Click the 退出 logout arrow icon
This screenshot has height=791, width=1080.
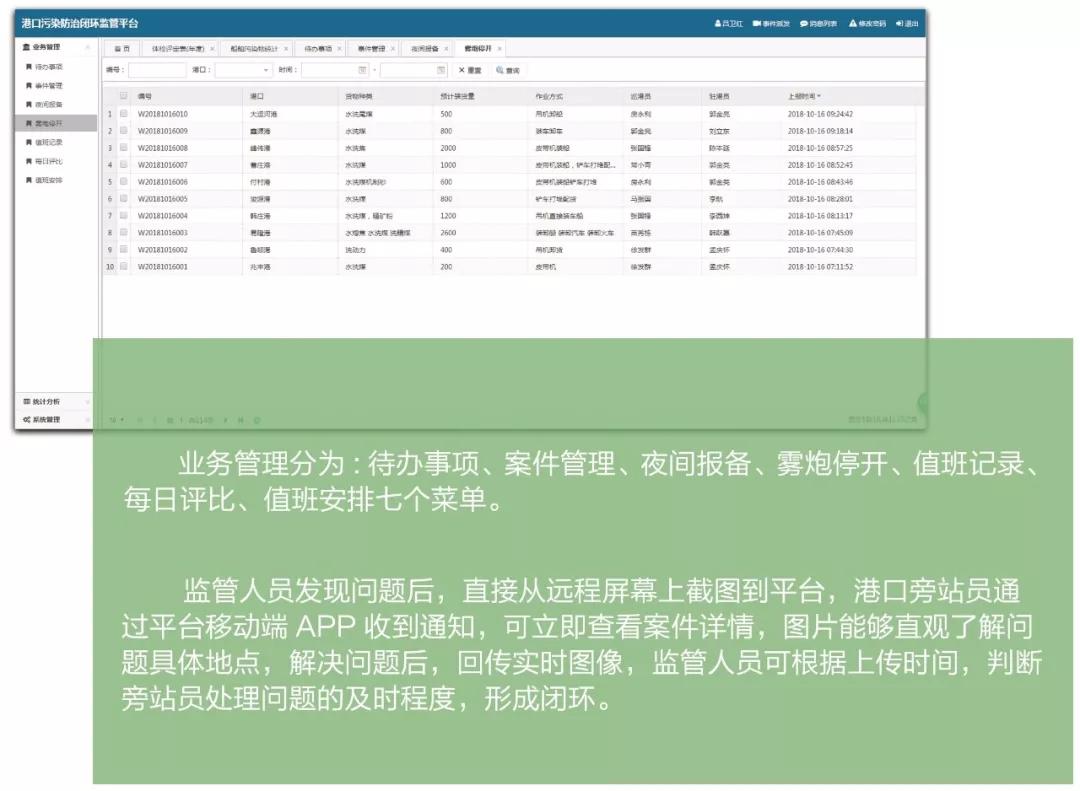[899, 23]
